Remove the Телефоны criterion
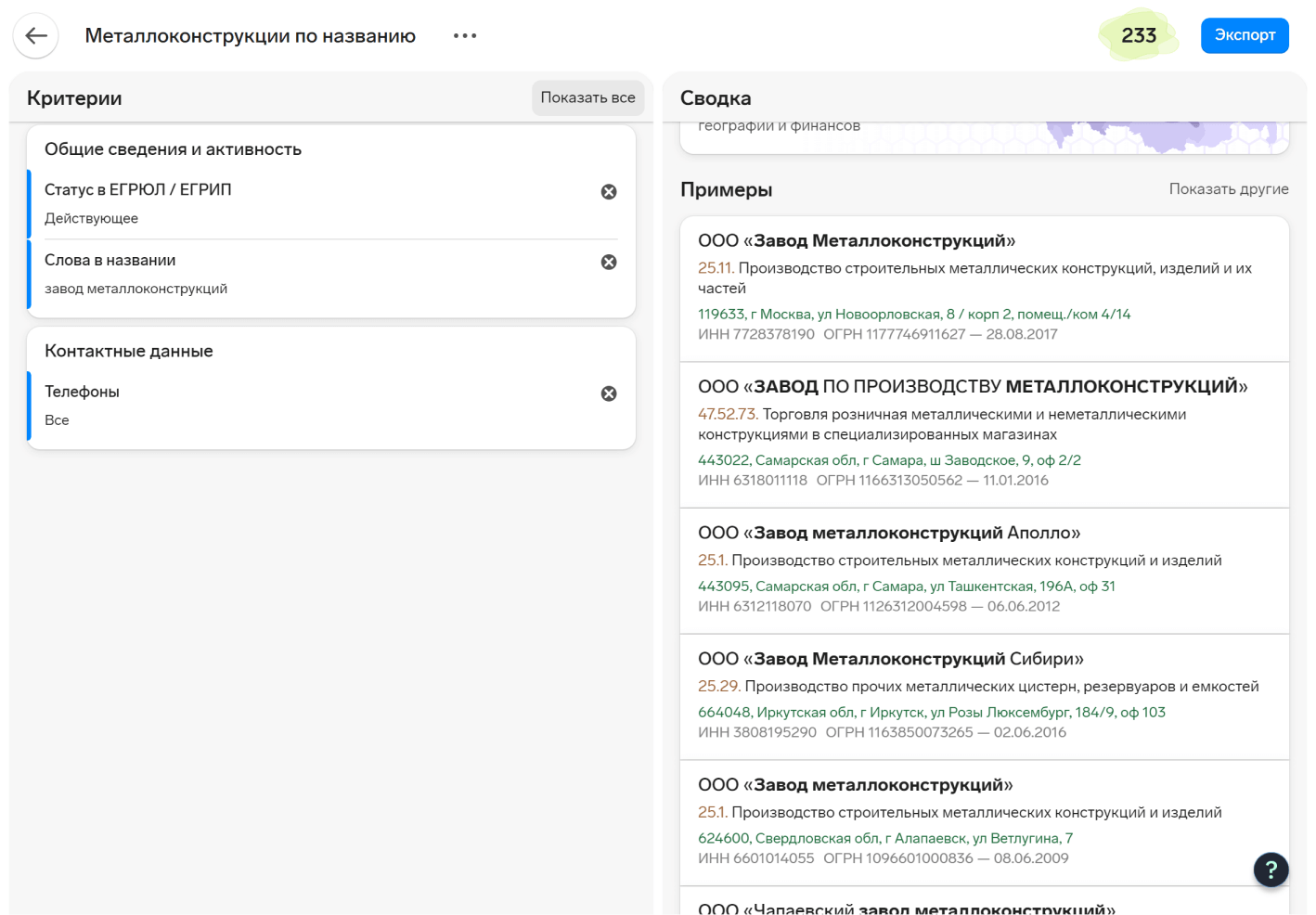The height and width of the screenshot is (915, 1316). click(x=609, y=394)
